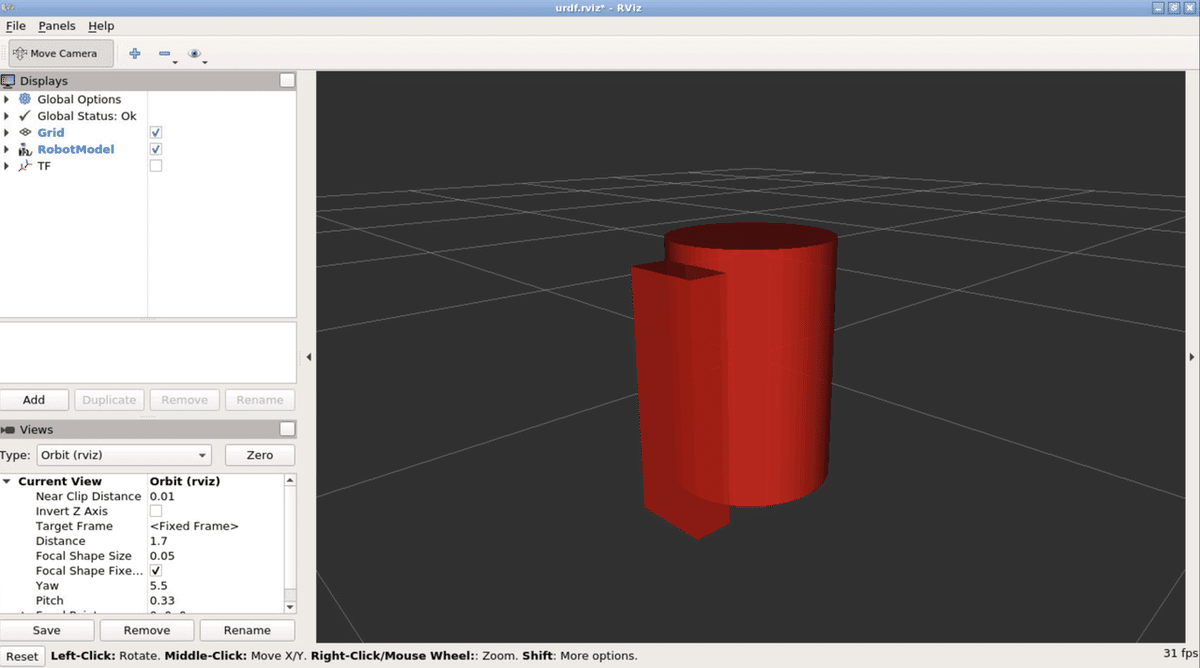Image resolution: width=1200 pixels, height=668 pixels.
Task: Open the view Type dropdown Orbit (rviz)
Action: point(123,455)
